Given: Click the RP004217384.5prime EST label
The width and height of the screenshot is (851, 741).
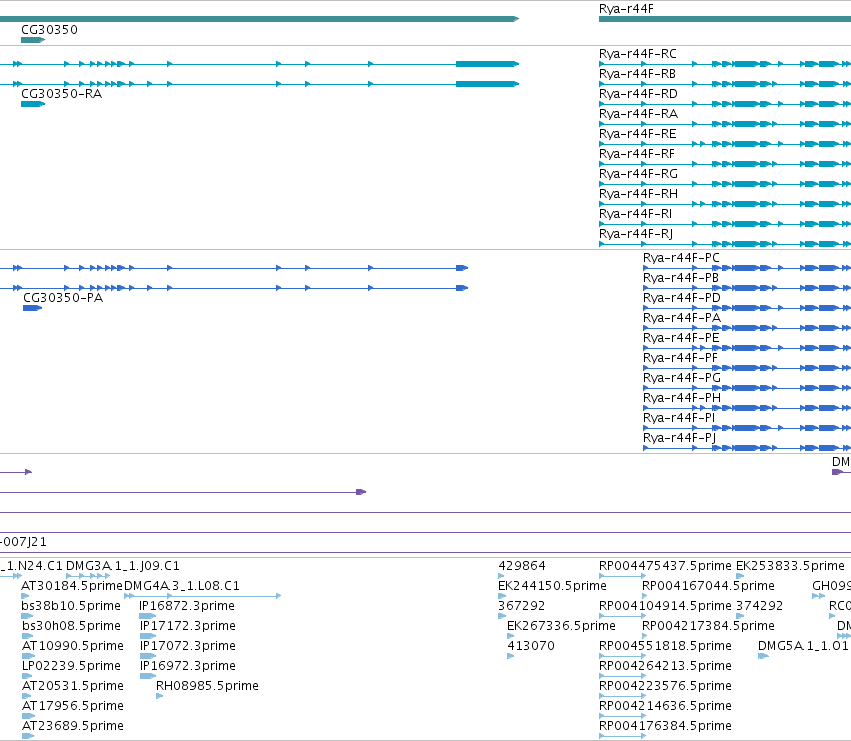Looking at the screenshot, I should click(708, 626).
